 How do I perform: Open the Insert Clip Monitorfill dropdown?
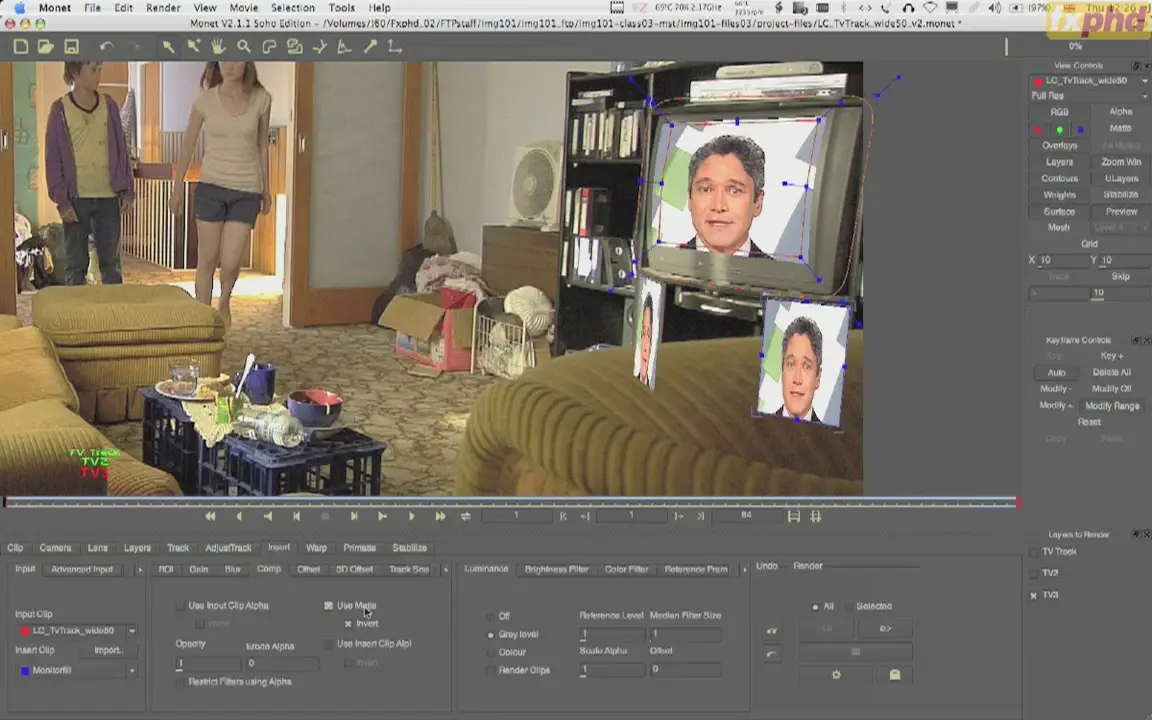[132, 671]
